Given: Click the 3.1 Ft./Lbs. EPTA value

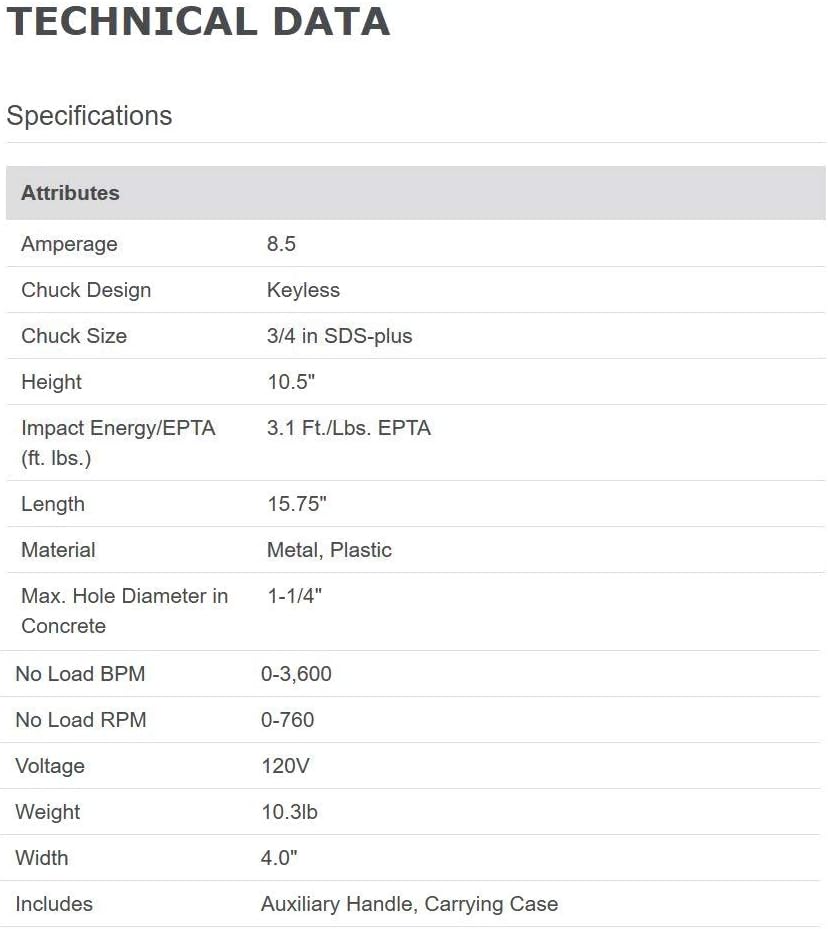Looking at the screenshot, I should [x=348, y=428].
